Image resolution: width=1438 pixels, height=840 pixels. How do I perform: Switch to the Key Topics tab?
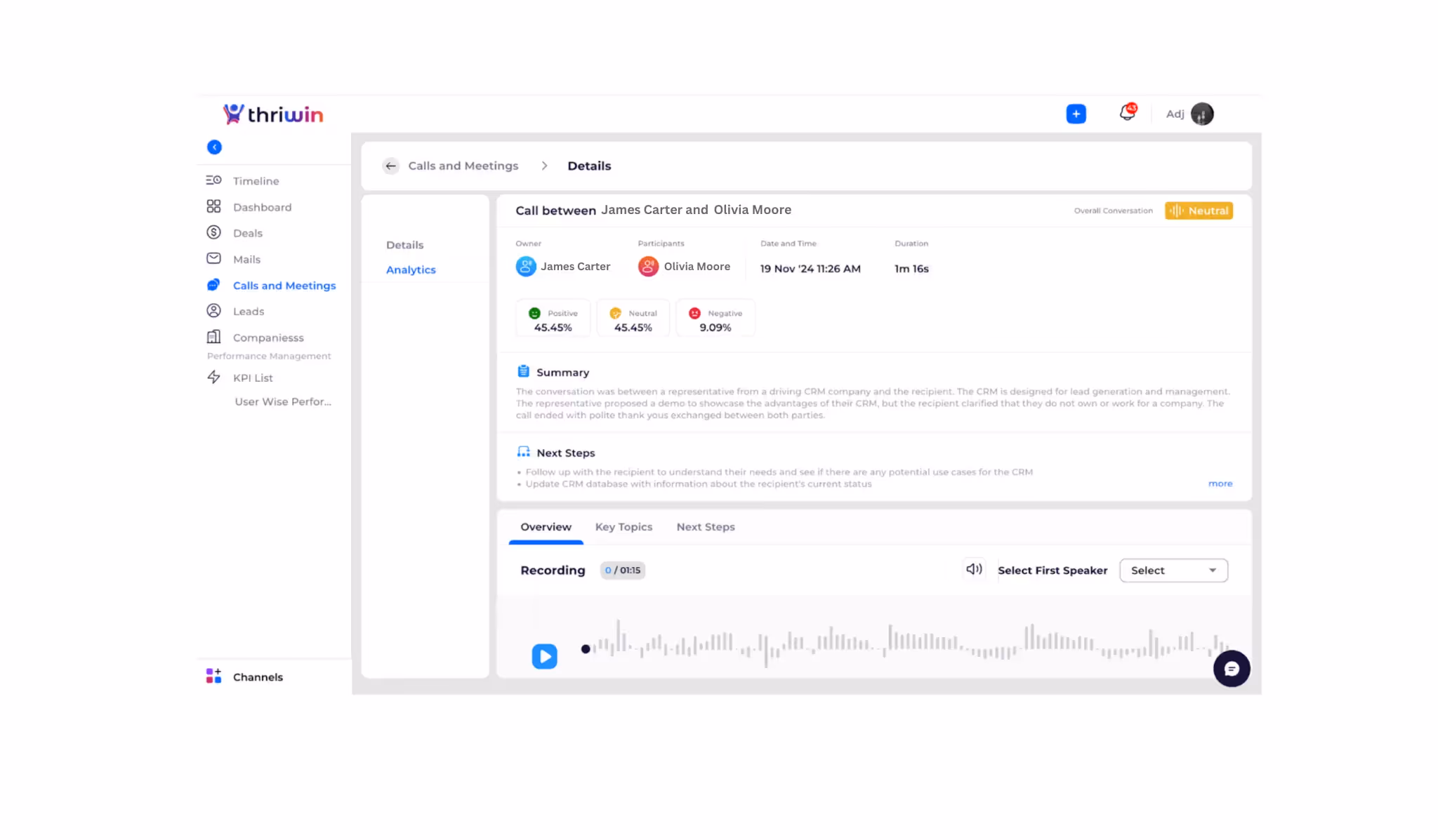624,527
